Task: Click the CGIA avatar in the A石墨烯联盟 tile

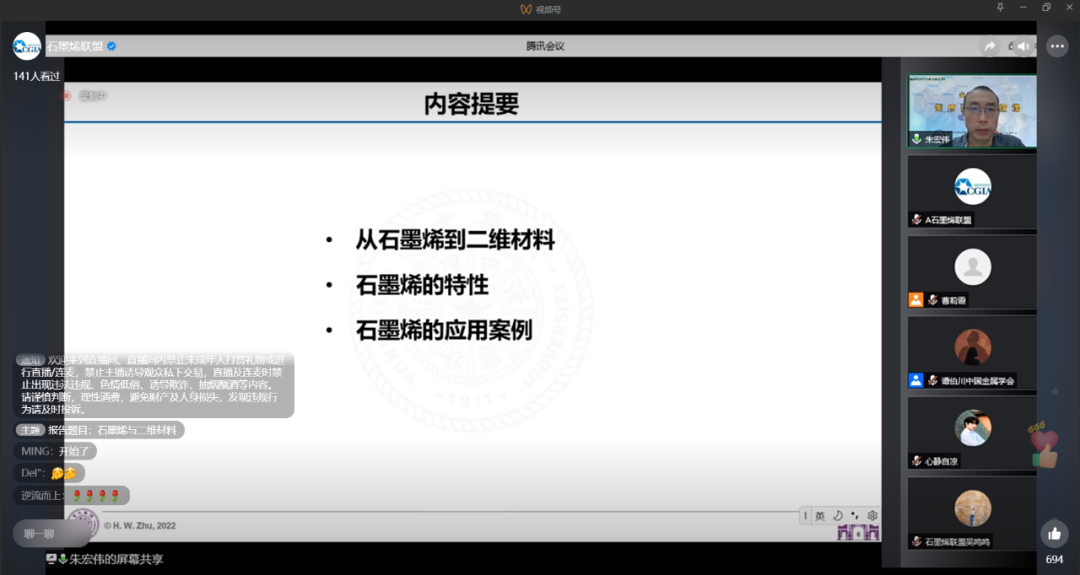Action: click(x=972, y=187)
